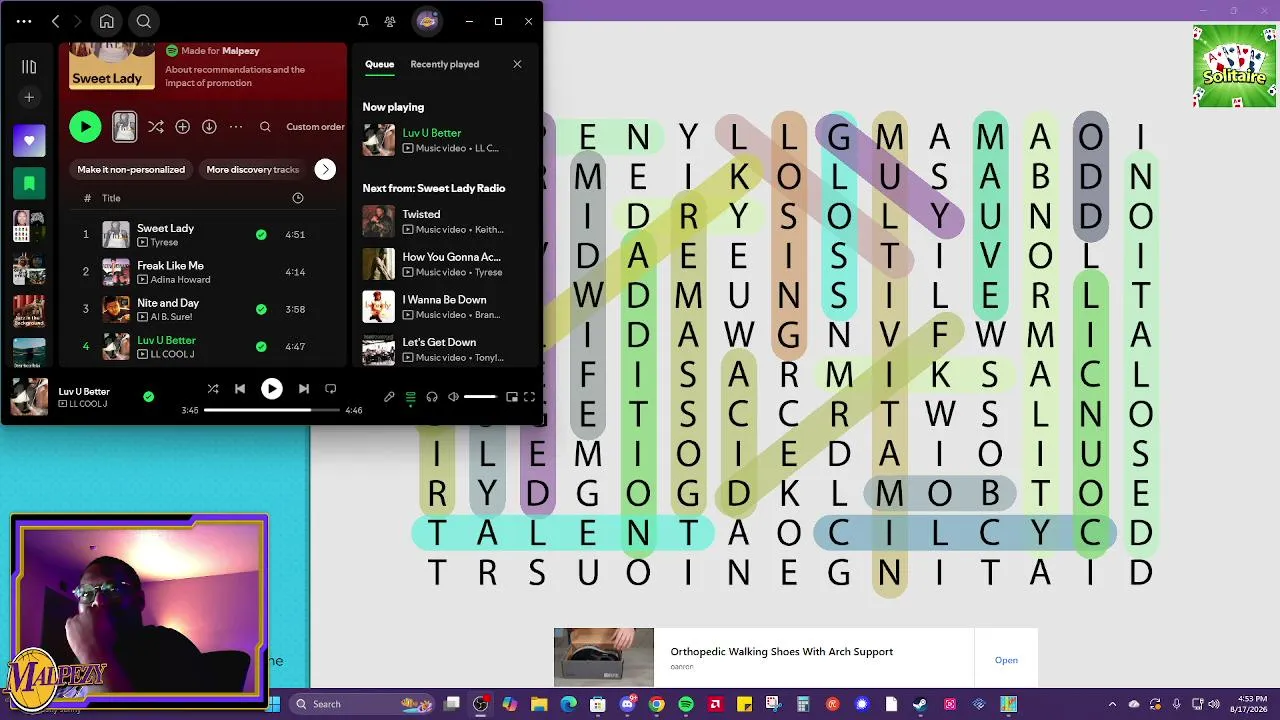1280x720 pixels.
Task: Open Spotify notifications bell
Action: tap(363, 21)
